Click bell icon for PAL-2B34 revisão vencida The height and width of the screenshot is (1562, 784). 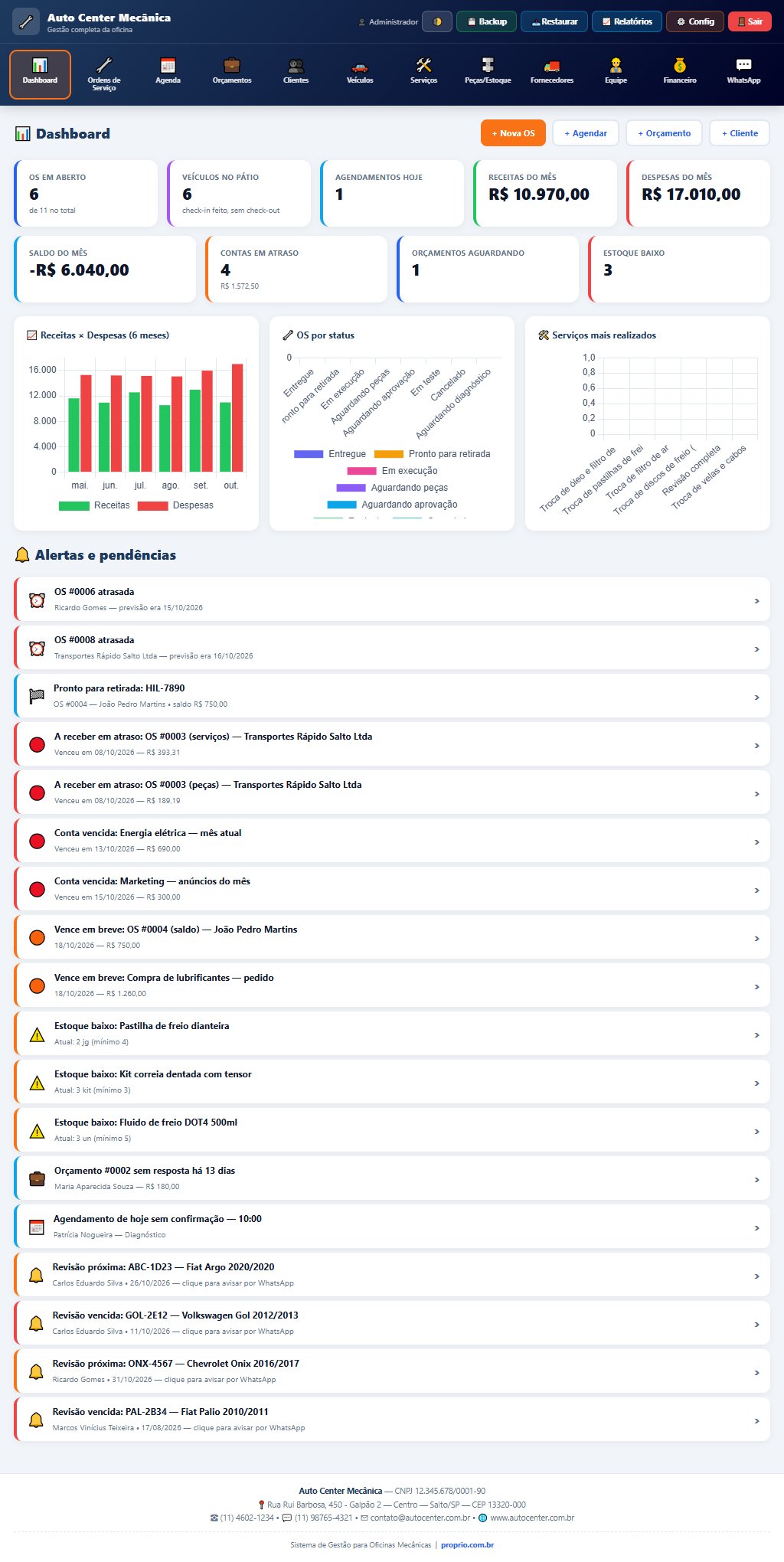coord(36,1420)
